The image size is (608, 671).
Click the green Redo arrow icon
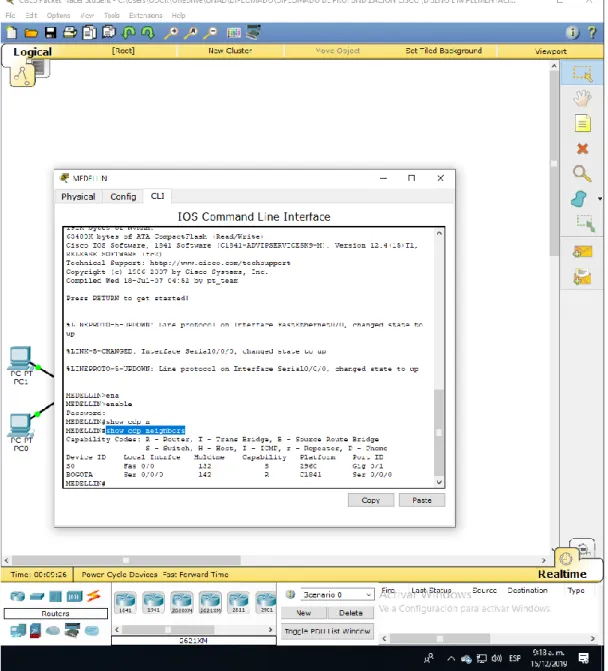click(148, 33)
